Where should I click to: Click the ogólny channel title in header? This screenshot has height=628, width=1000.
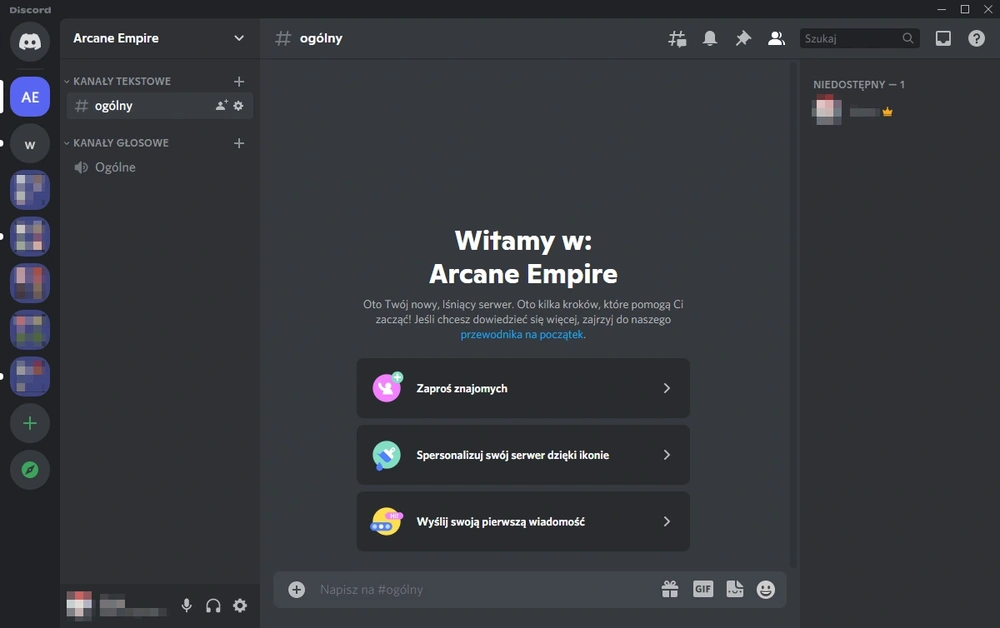click(x=321, y=38)
